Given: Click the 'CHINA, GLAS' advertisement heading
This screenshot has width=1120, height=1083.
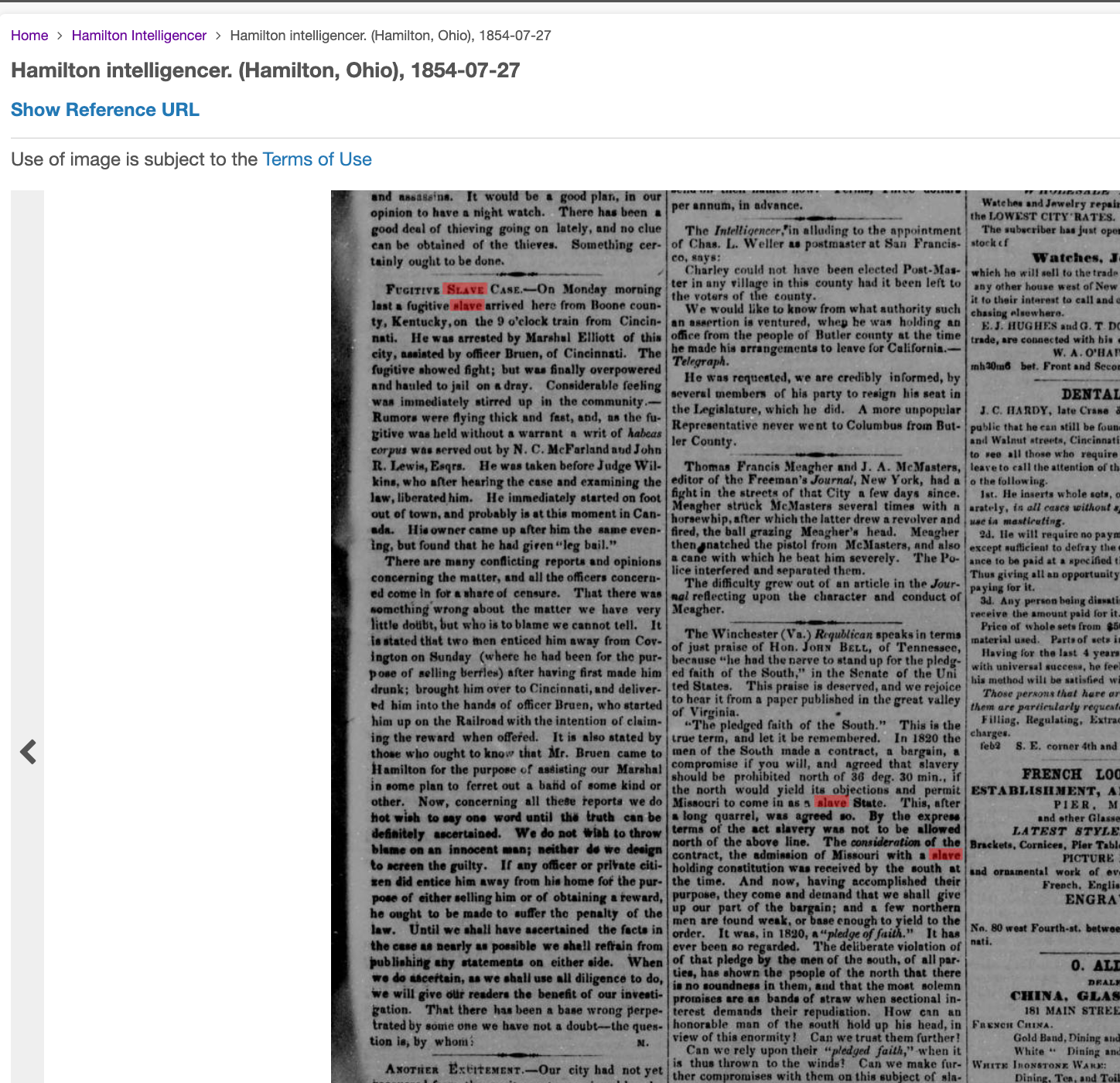Looking at the screenshot, I should (x=1065, y=996).
